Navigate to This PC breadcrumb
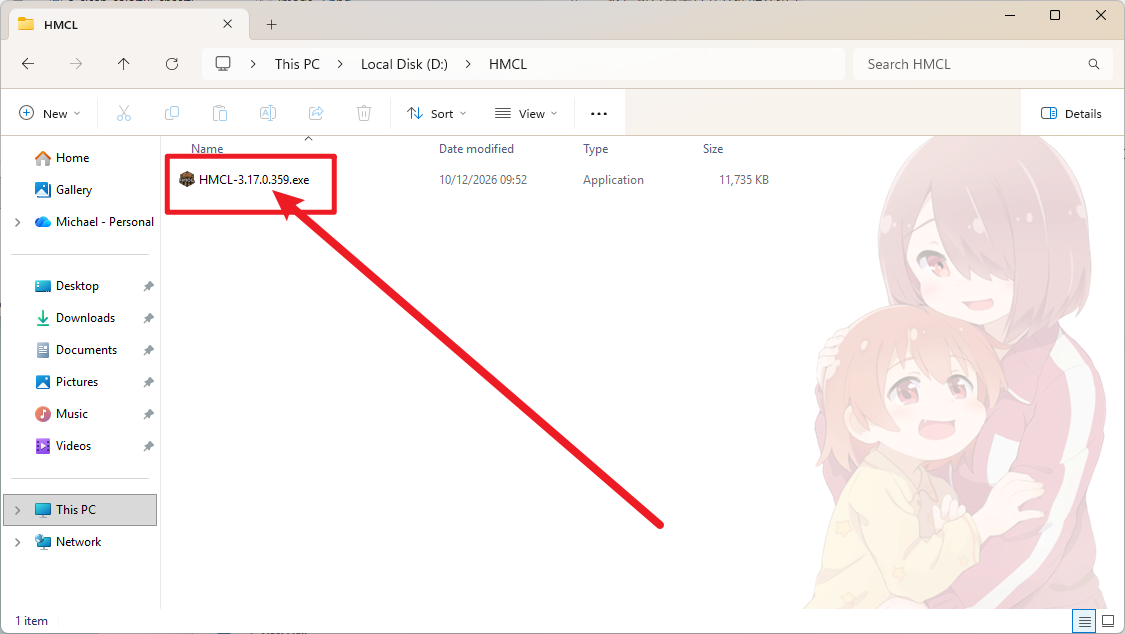Image resolution: width=1125 pixels, height=634 pixels. [x=297, y=64]
